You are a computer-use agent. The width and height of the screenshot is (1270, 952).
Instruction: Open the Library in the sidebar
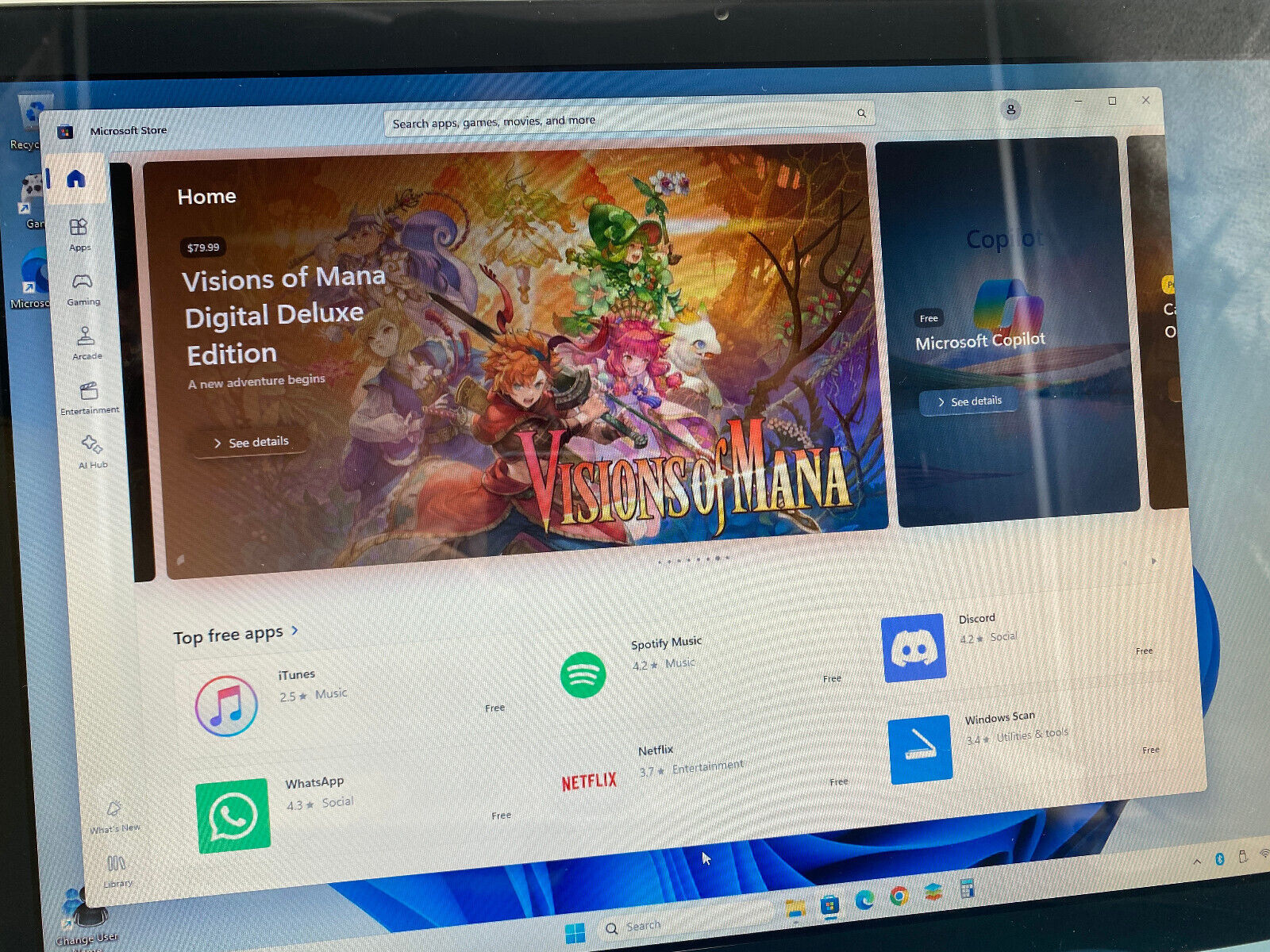pyautogui.click(x=117, y=870)
